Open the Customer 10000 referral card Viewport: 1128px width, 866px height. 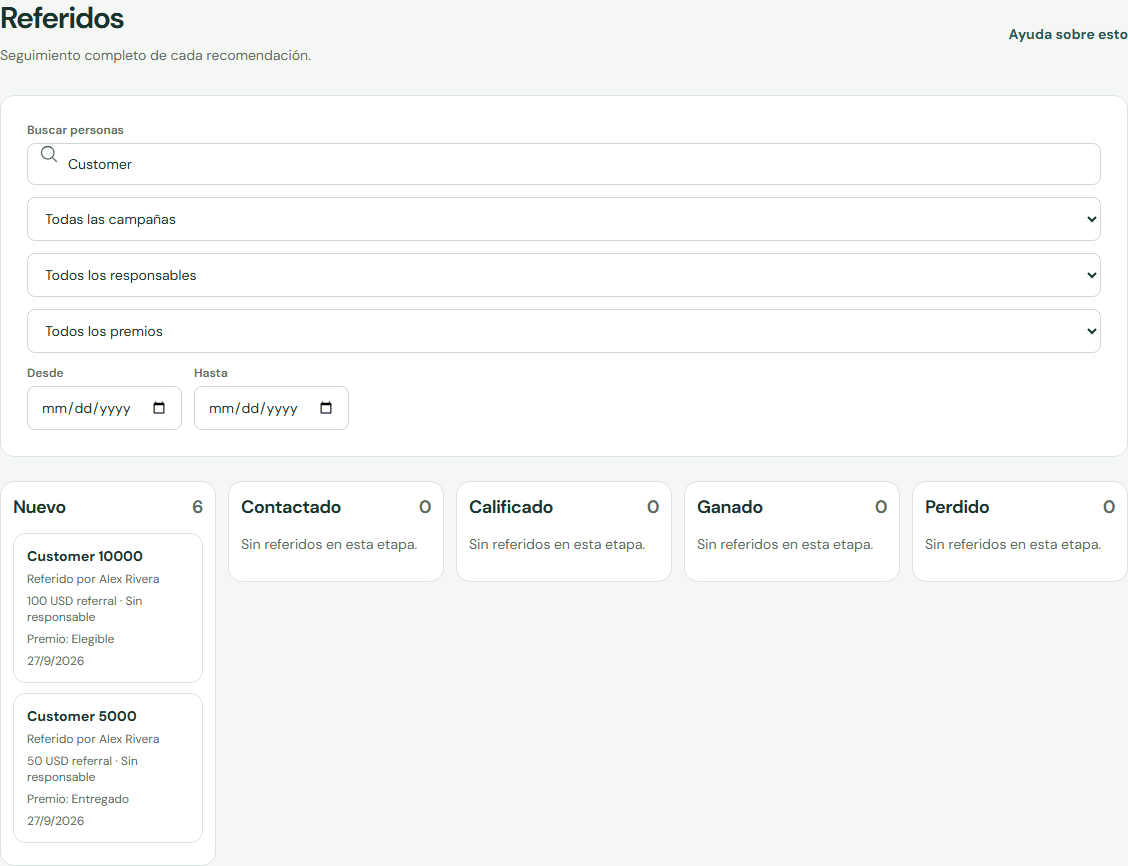point(108,608)
